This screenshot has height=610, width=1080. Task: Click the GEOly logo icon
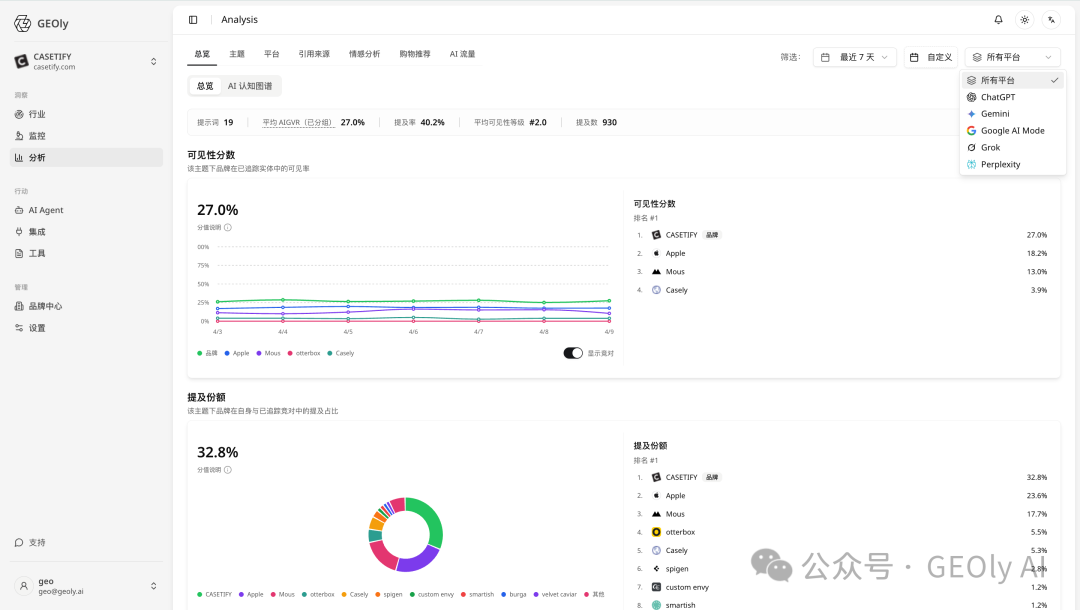point(23,23)
